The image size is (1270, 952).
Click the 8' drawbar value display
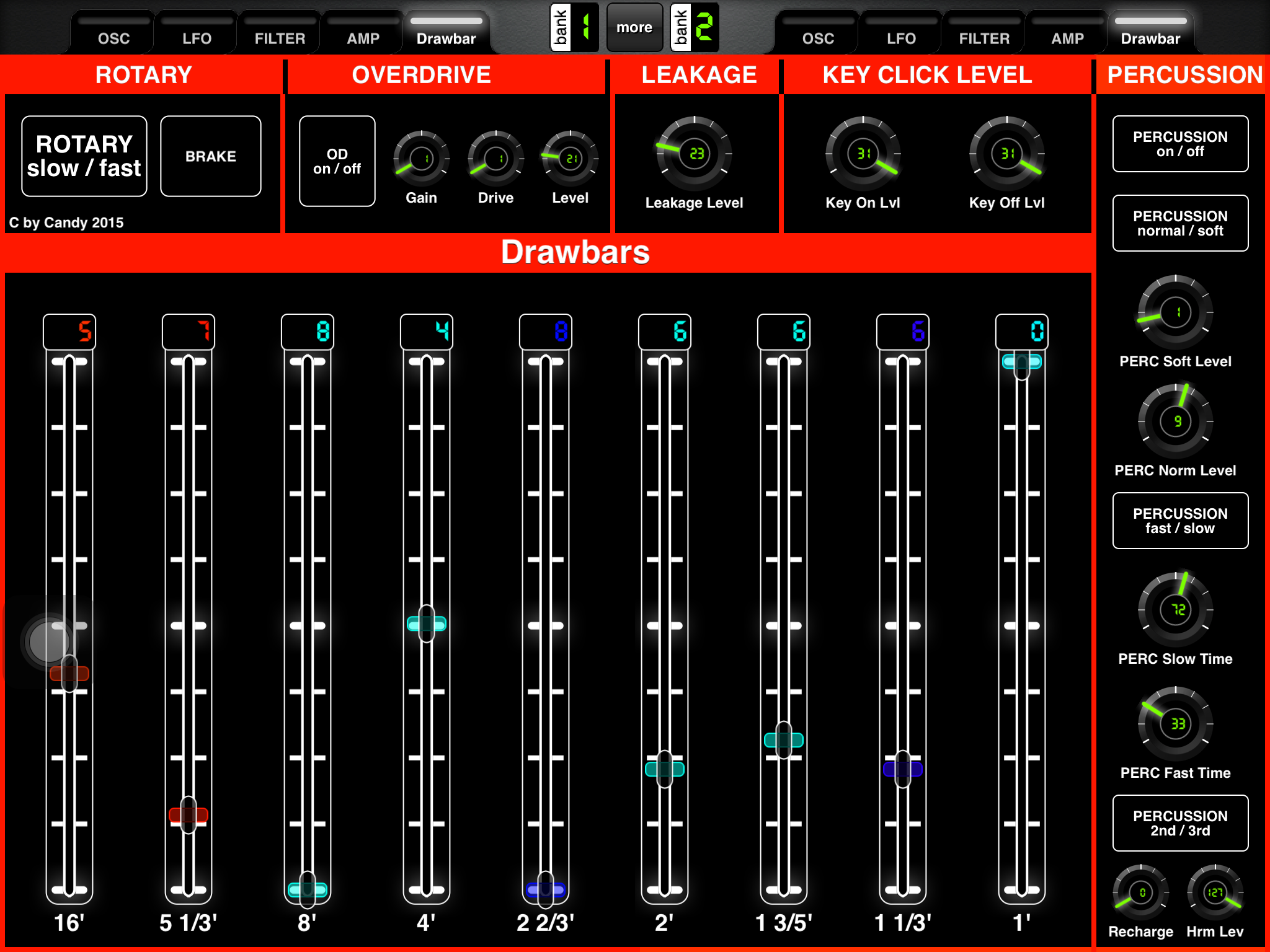point(308,332)
